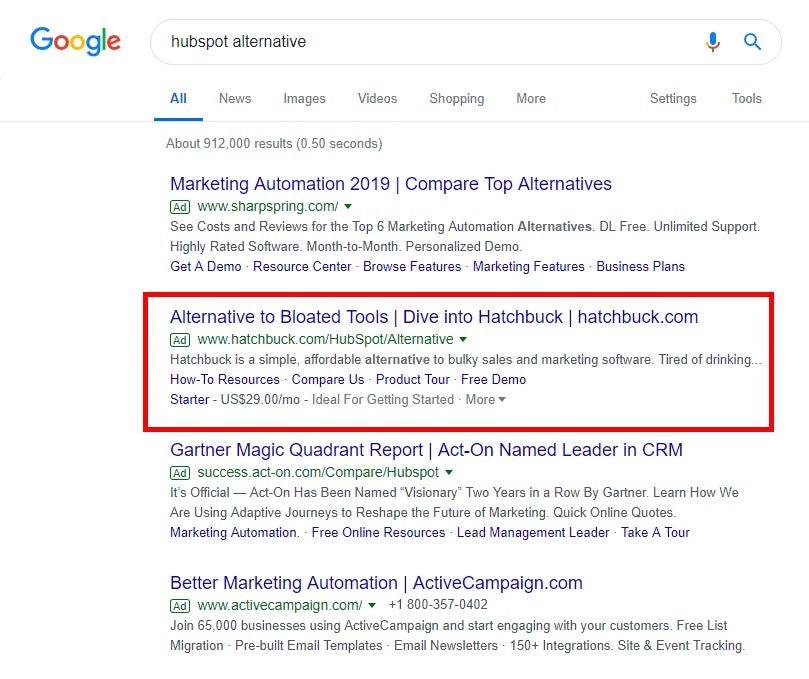Click the www.sharpspring.com/ URL text
The image size is (809, 679).
point(268,206)
